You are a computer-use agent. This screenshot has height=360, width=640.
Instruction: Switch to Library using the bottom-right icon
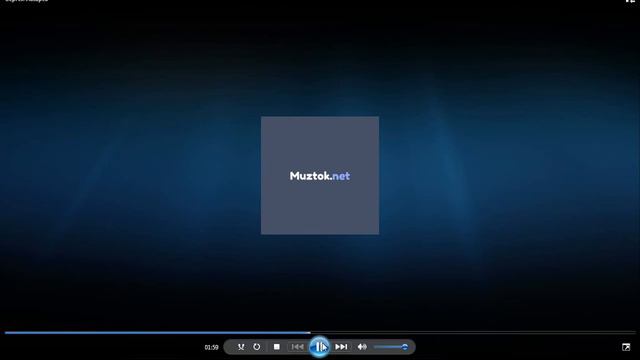point(626,347)
